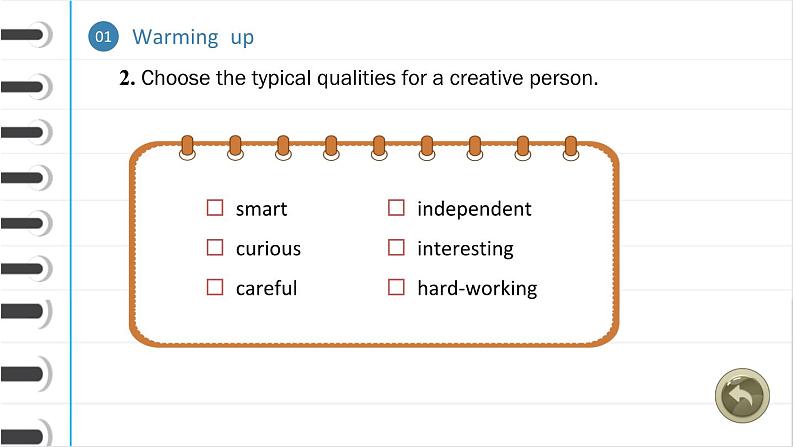This screenshot has width=794, height=447.
Task: Select the 'careful' checkbox
Action: click(215, 288)
